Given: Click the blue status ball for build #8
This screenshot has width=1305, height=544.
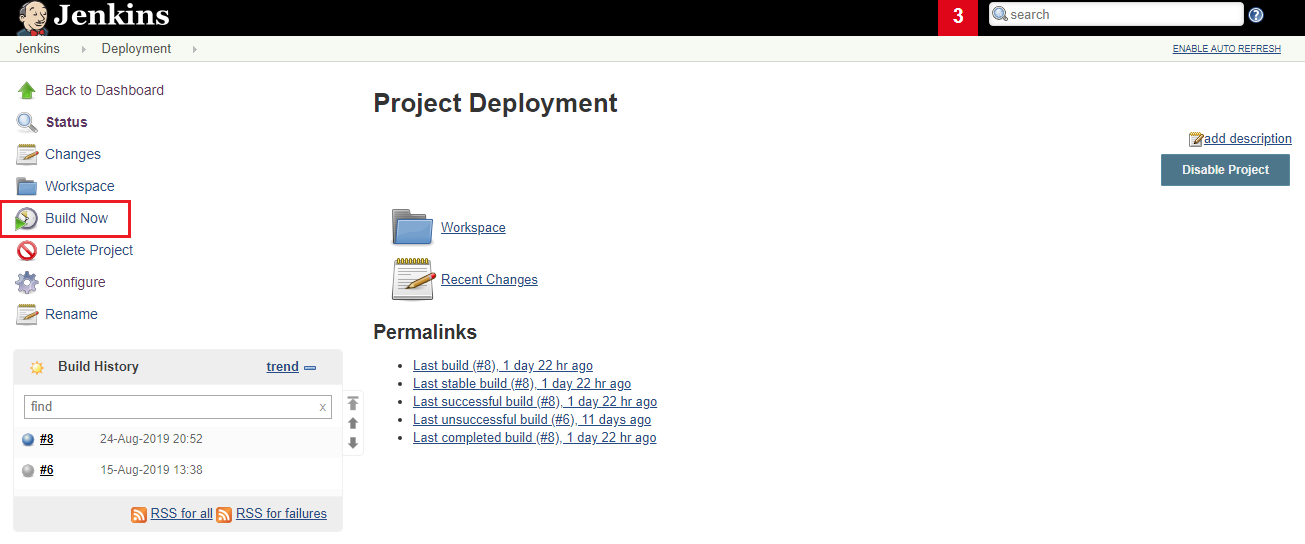Looking at the screenshot, I should point(28,439).
